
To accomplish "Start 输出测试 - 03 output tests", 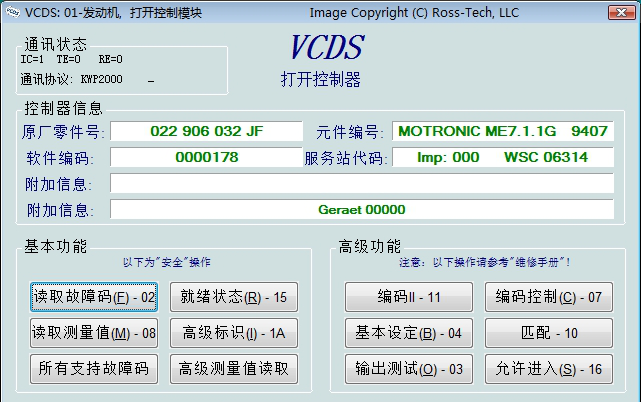I will click(409, 369).
